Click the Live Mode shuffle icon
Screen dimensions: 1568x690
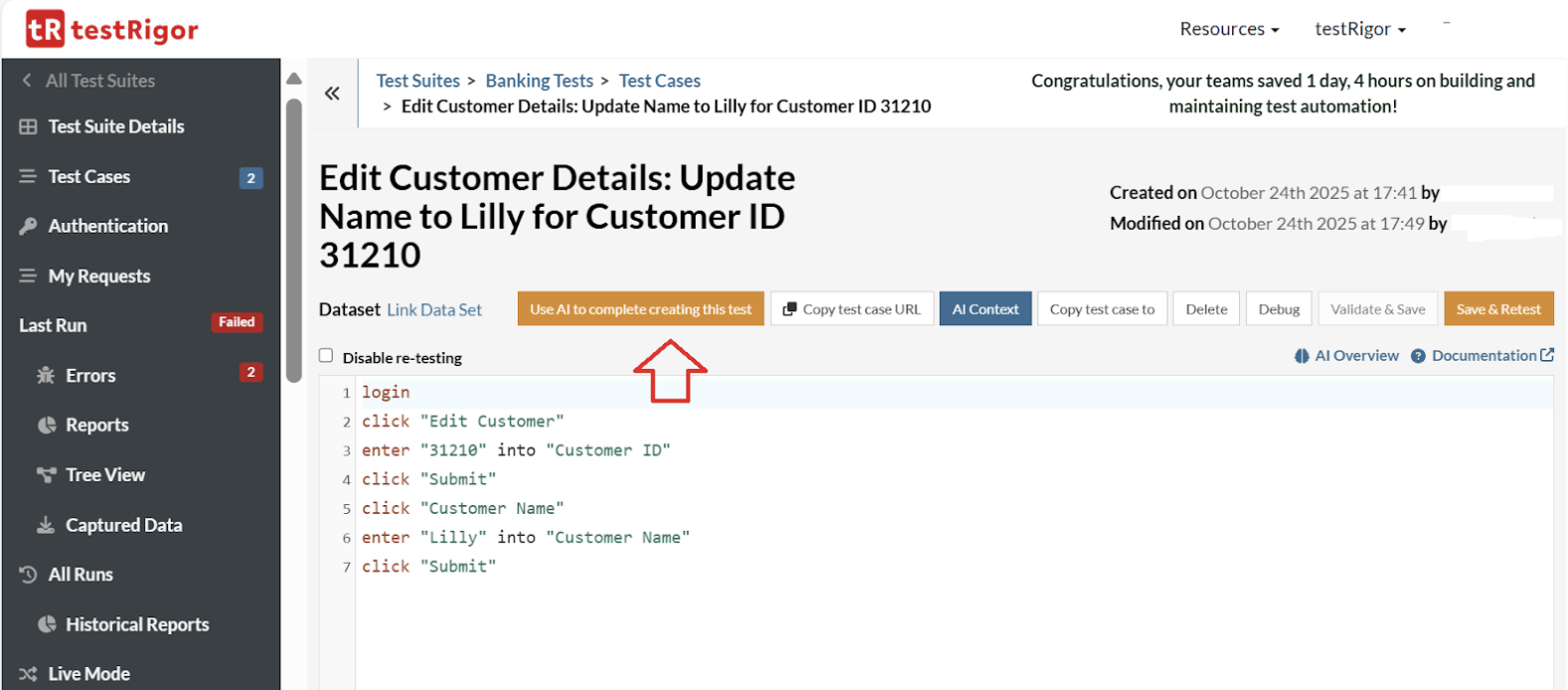(28, 674)
